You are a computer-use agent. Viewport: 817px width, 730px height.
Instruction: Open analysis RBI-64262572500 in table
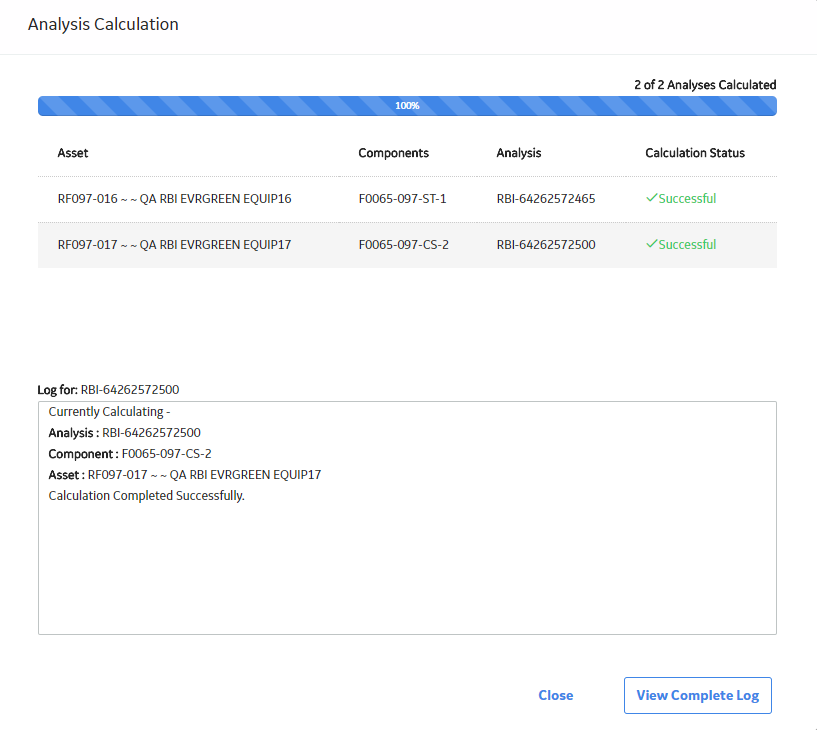click(546, 244)
